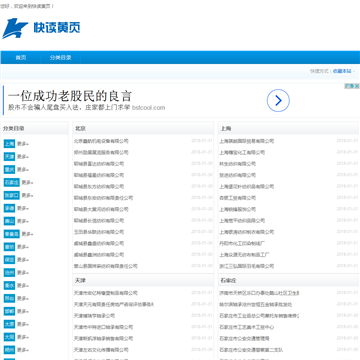
Task: Open the 北京 section heading
Action: point(80,128)
